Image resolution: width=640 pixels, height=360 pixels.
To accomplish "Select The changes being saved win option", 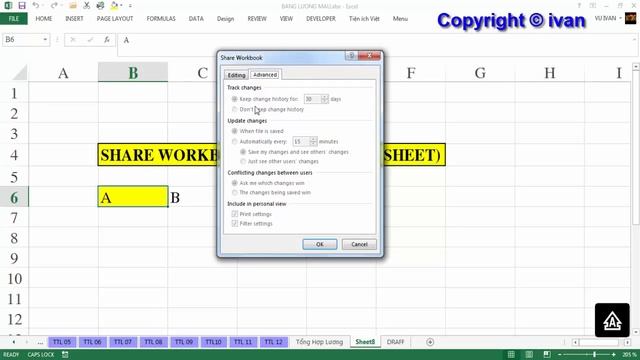I will tap(234, 193).
